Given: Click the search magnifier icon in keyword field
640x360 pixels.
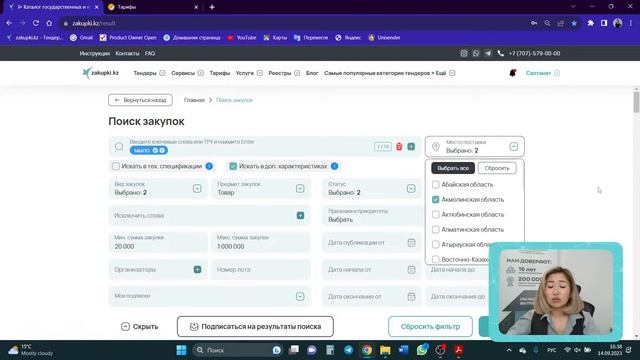Looking at the screenshot, I should pos(119,147).
